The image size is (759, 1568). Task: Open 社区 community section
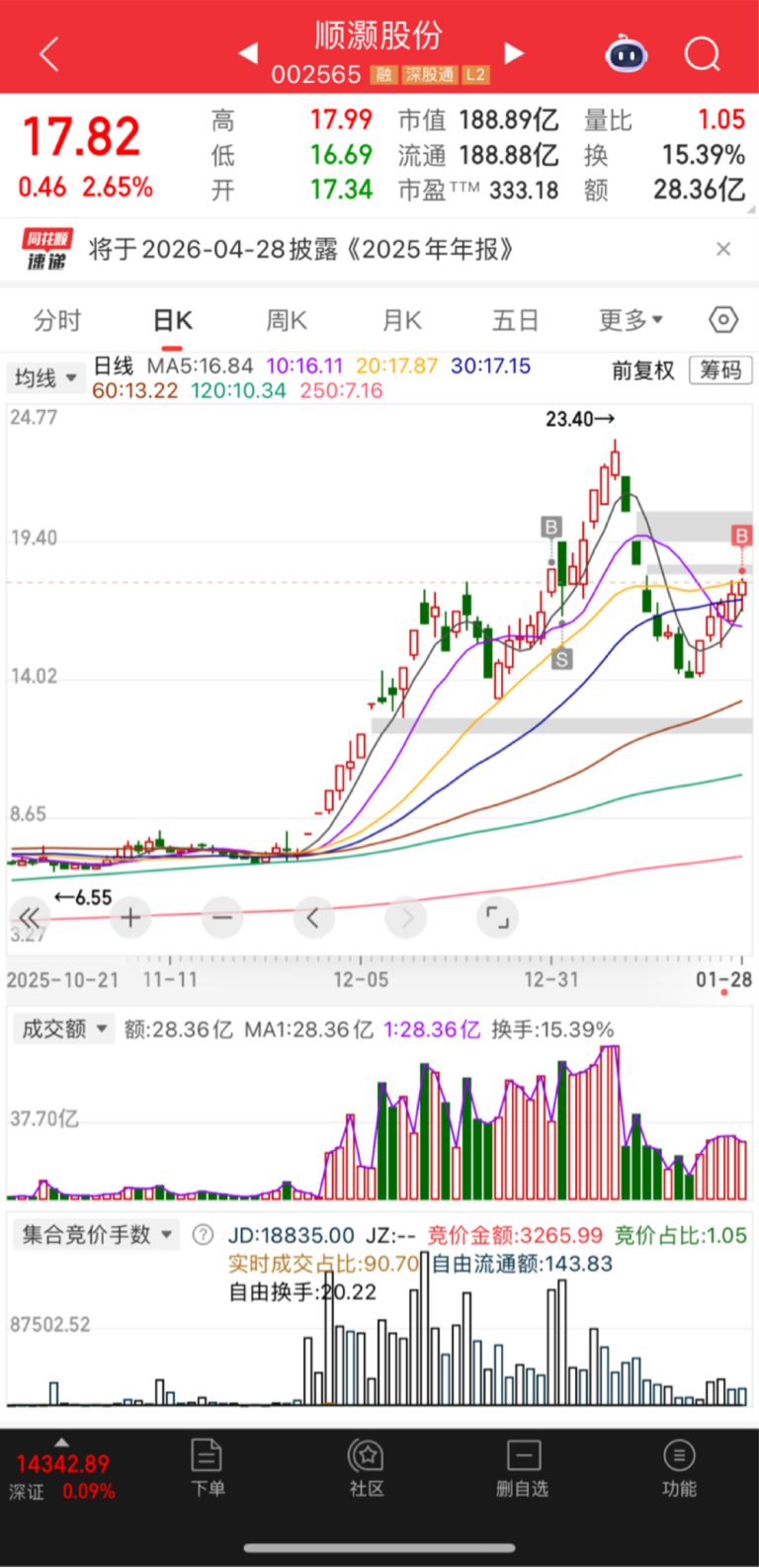tap(366, 1468)
